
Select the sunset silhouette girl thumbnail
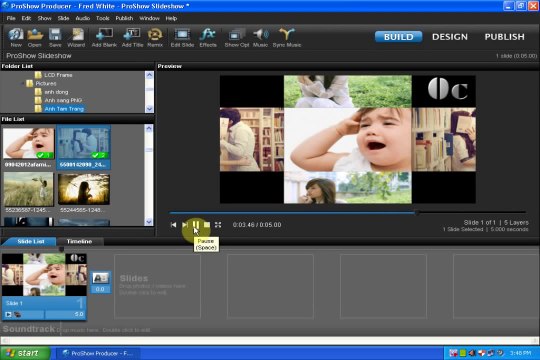coord(84,189)
